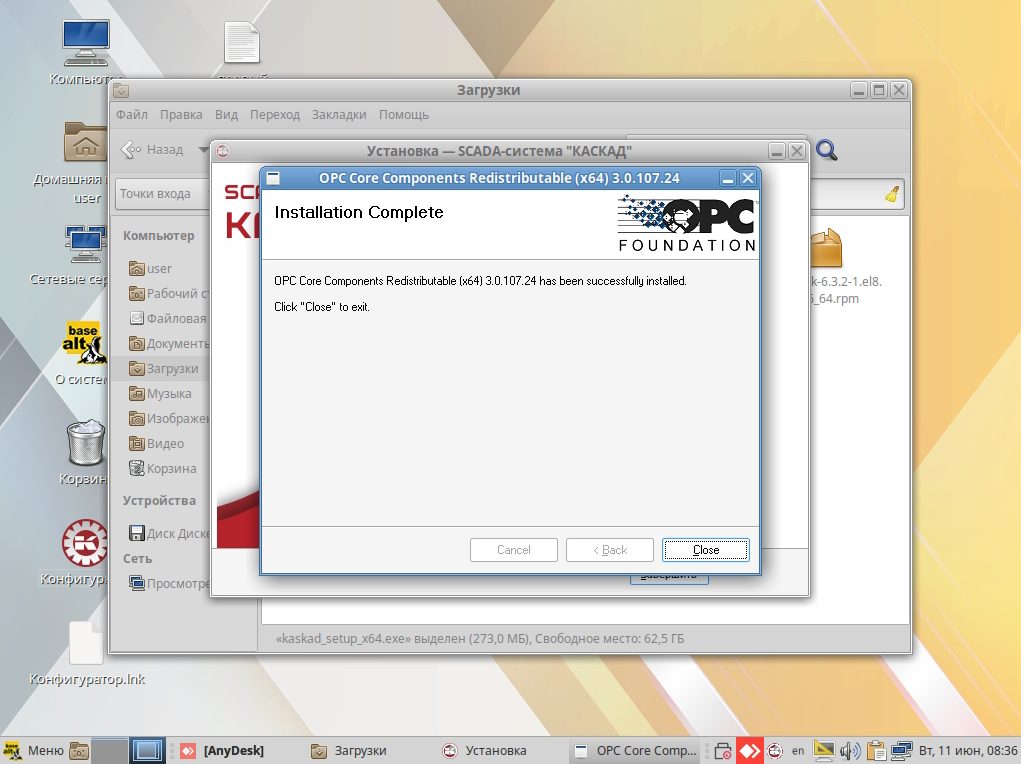1021x764 pixels.
Task: Click the Конфигуратор gear desktop icon
Action: click(85, 543)
